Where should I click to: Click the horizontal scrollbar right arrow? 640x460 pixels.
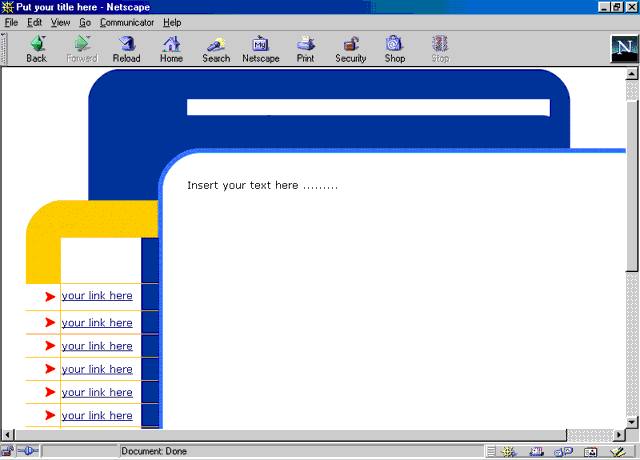619,435
